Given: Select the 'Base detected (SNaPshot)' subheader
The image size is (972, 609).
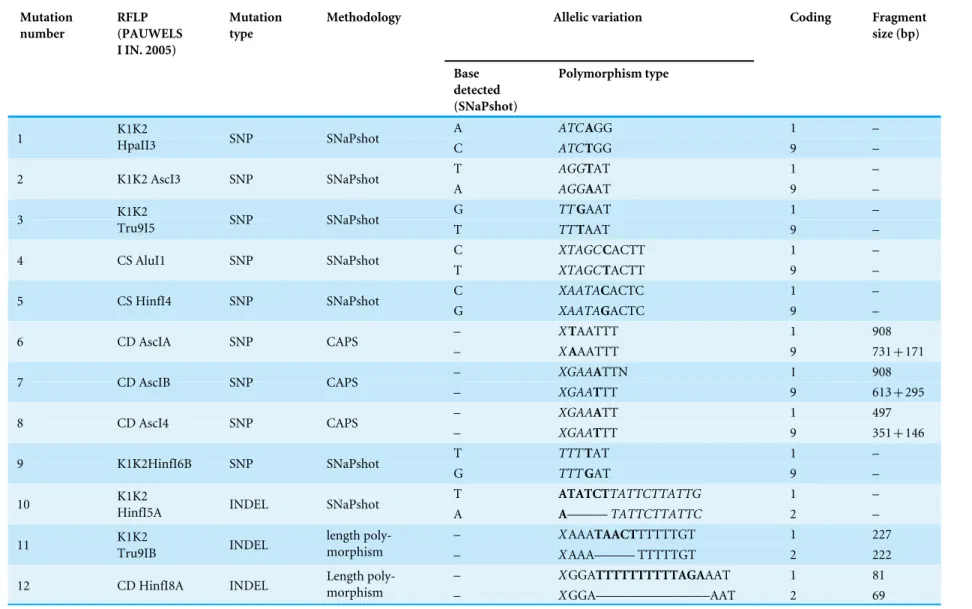Looking at the screenshot, I should tap(485, 90).
